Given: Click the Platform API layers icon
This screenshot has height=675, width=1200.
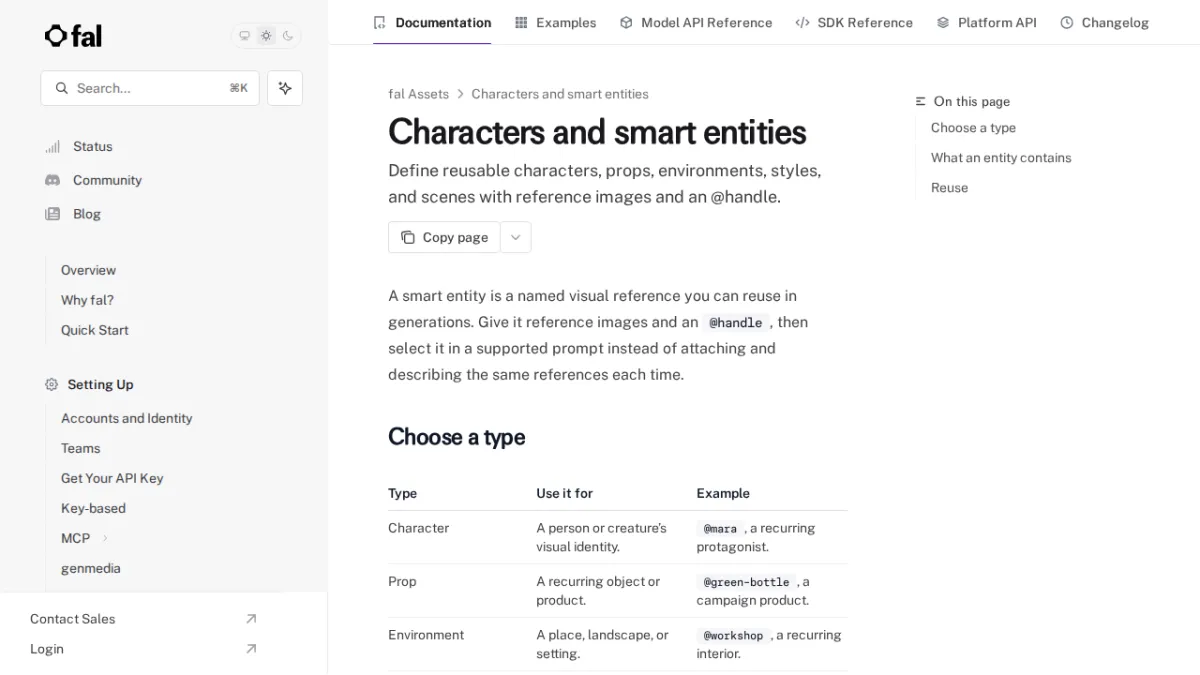Looking at the screenshot, I should click(x=943, y=22).
